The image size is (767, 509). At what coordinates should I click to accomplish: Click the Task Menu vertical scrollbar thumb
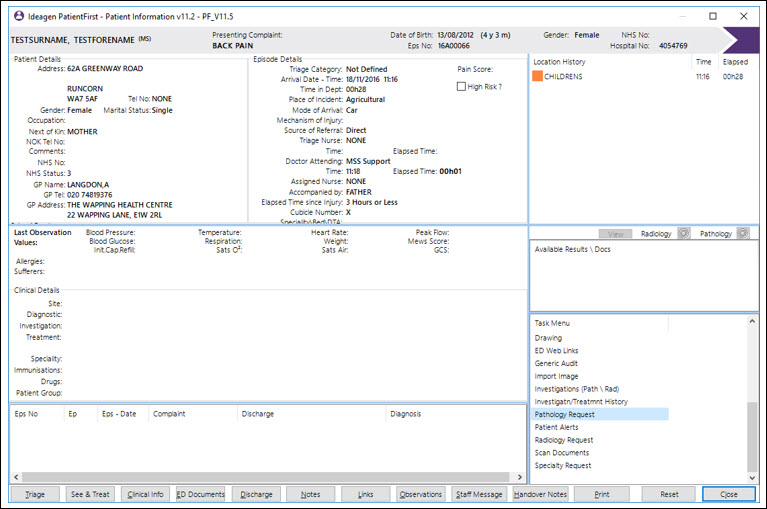752,437
